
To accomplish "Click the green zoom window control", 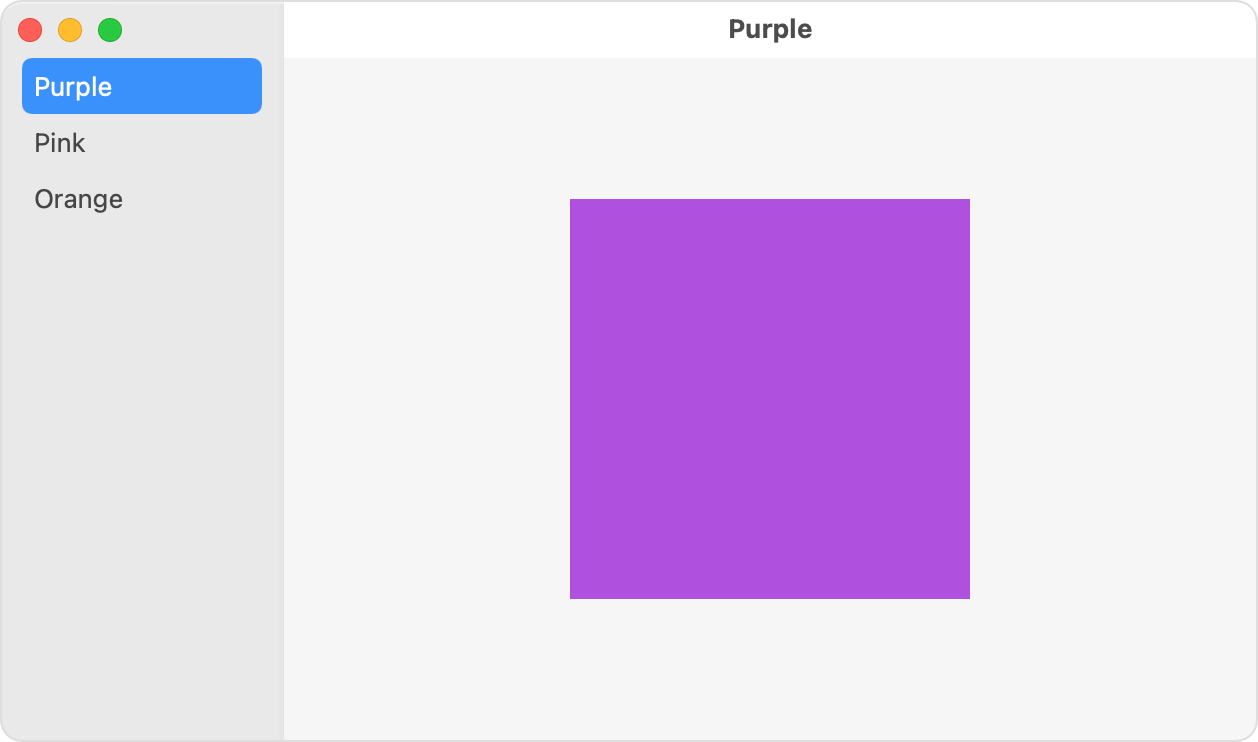I will pyautogui.click(x=110, y=30).
